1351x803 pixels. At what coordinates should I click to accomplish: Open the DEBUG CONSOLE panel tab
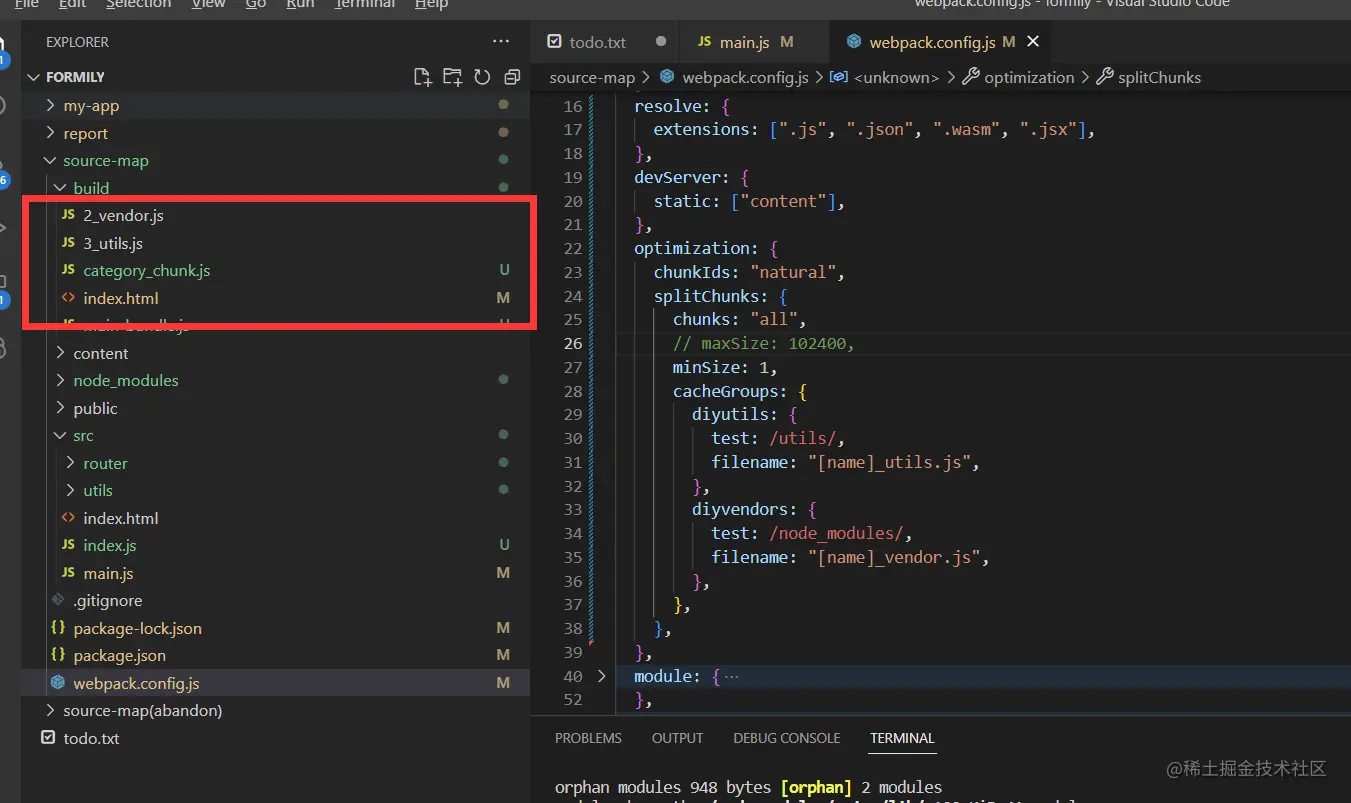(786, 738)
